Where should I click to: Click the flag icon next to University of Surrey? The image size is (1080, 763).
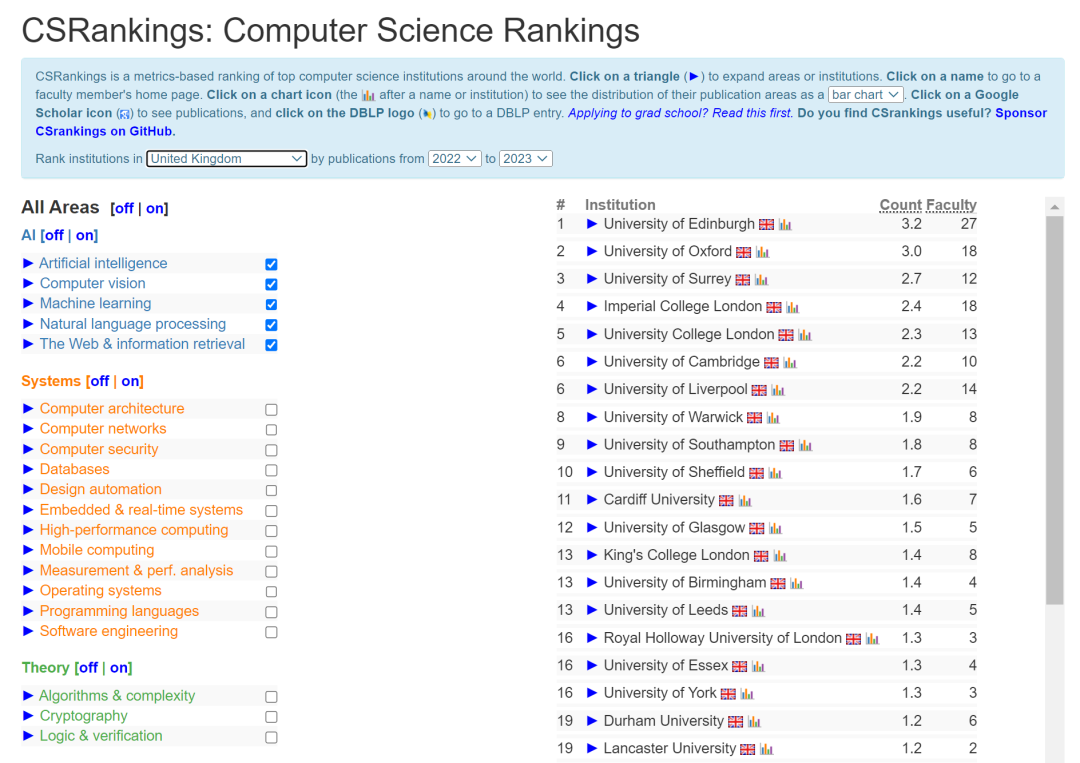click(x=745, y=279)
